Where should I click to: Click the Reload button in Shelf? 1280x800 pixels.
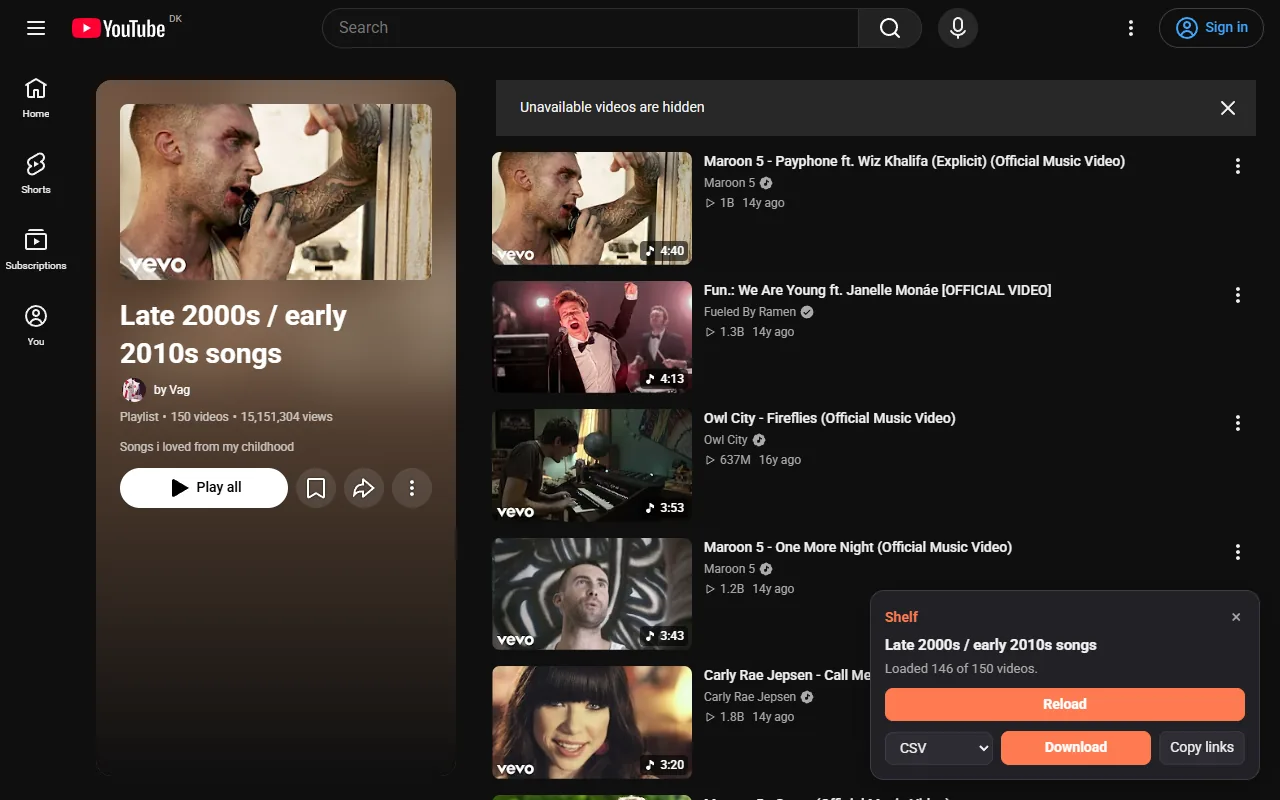point(1065,704)
